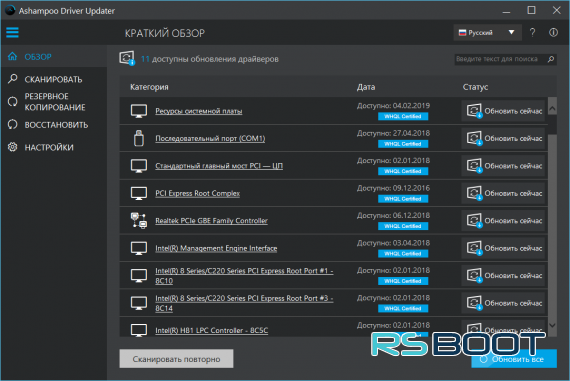The image size is (570, 381).
Task: Open ВОССТАНОВИТЬ in the sidebar
Action: click(56, 125)
